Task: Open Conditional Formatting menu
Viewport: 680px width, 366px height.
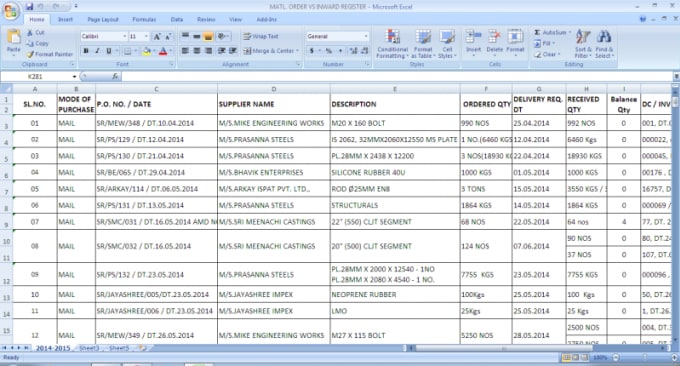Action: coord(392,44)
